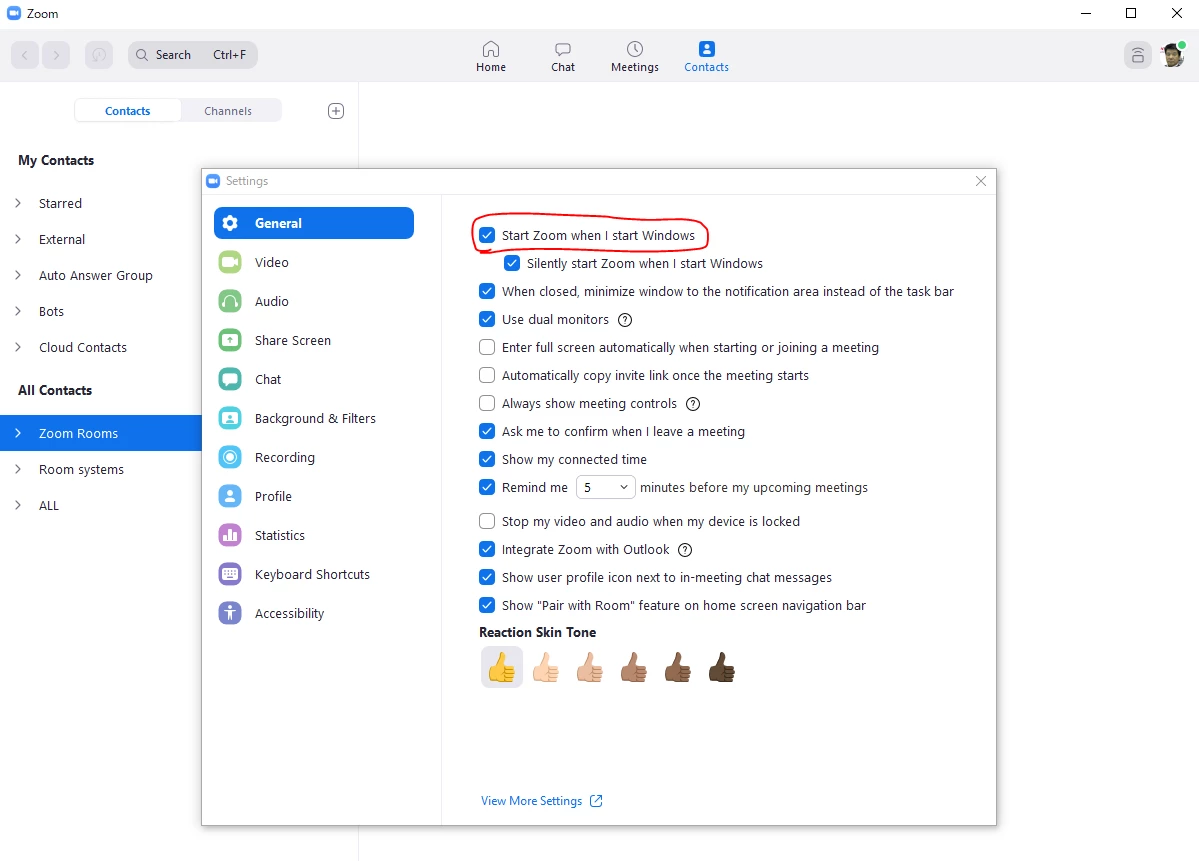
Task: Switch to the Contacts sub-tab
Action: 128,111
